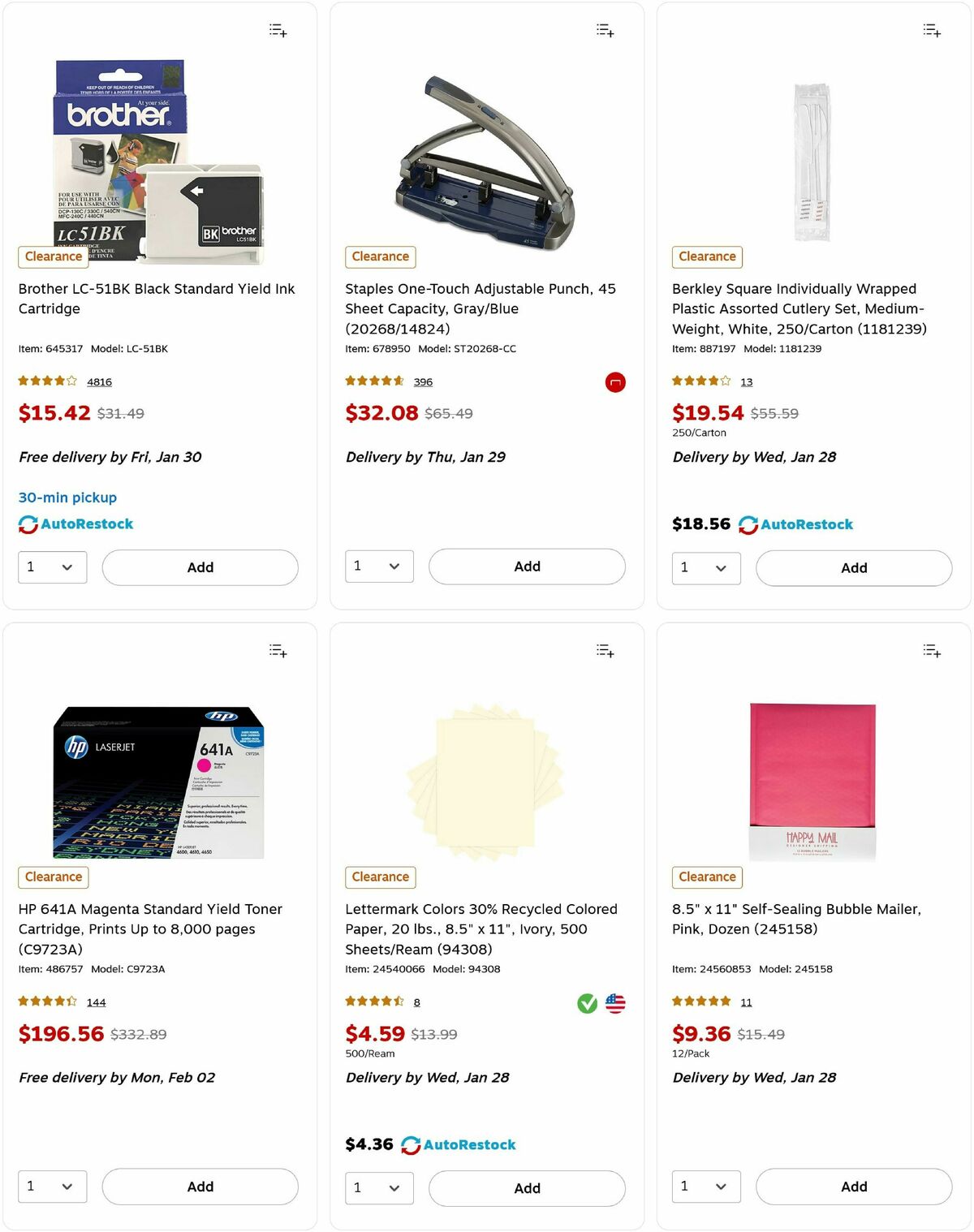Screen dimensions: 974x1232
Task: Add pink bubble mailer to a list
Action: pyautogui.click(x=931, y=650)
